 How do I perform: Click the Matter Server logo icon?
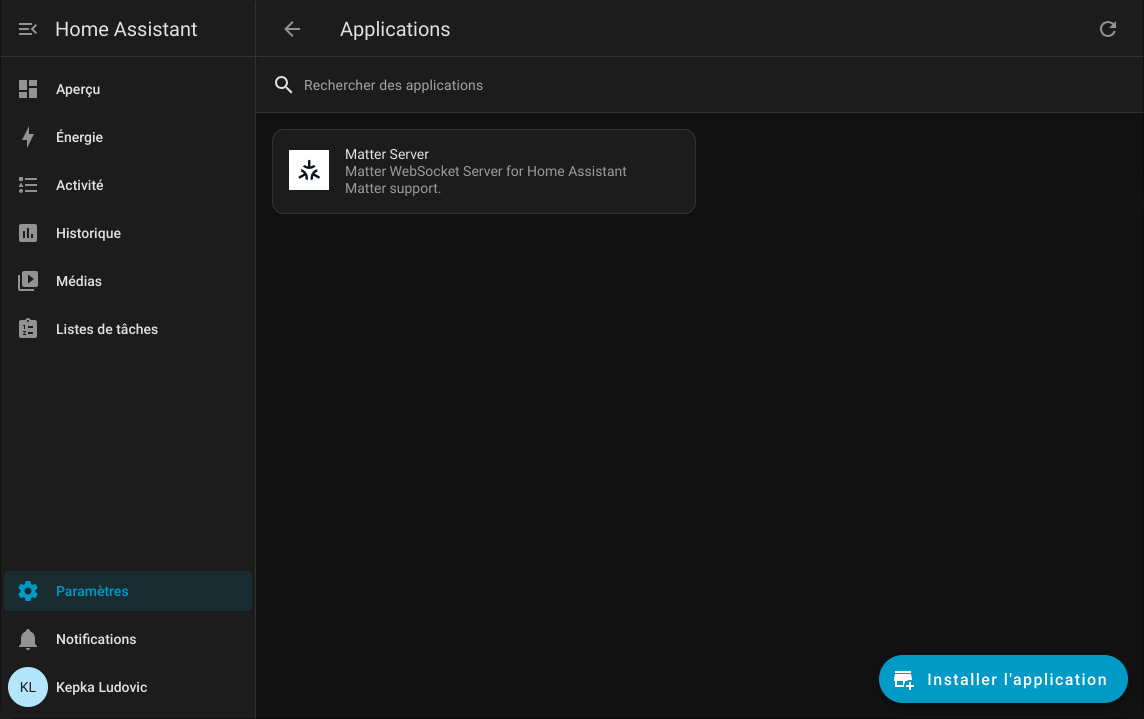(309, 171)
